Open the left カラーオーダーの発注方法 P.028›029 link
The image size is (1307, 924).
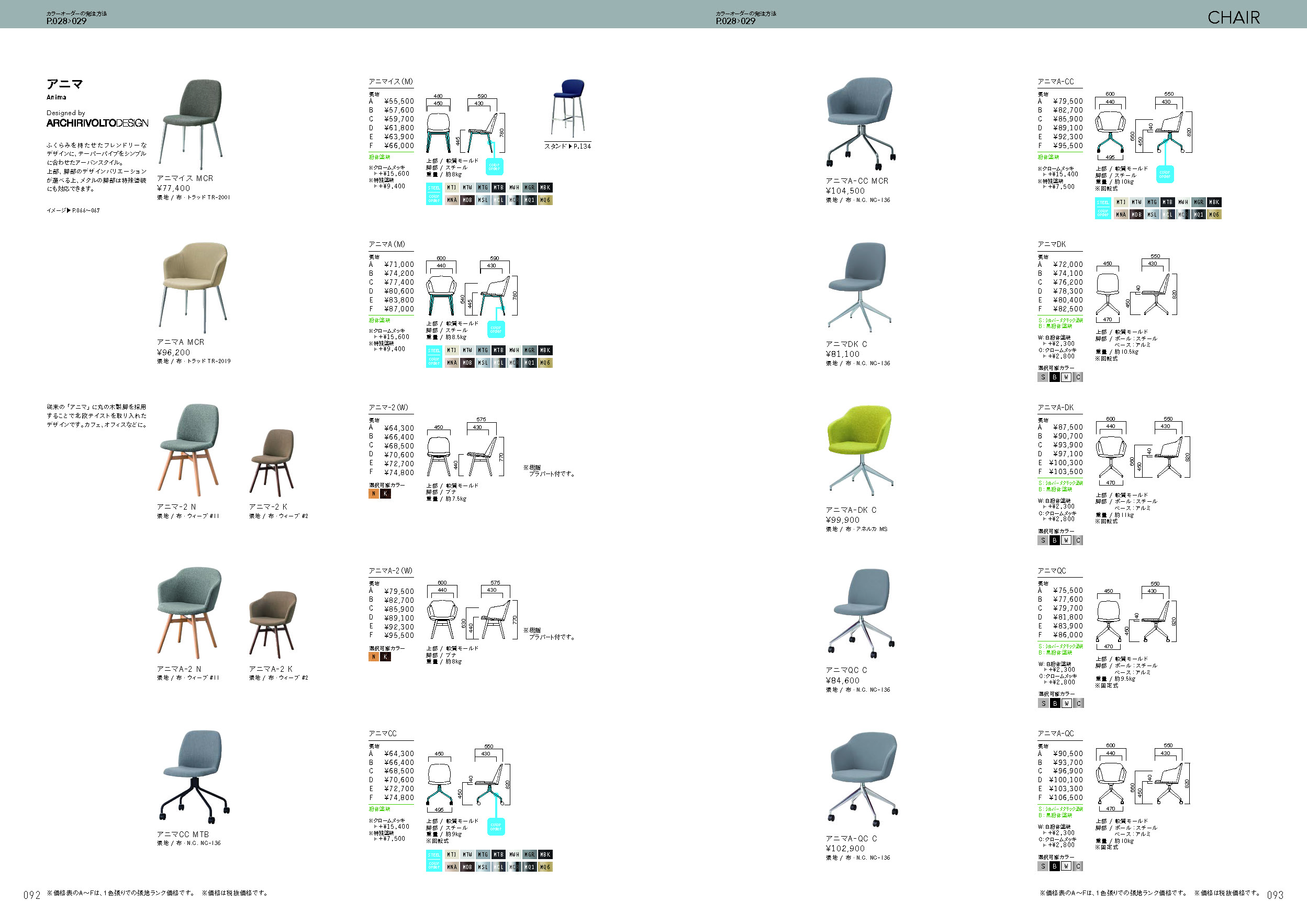tap(76, 18)
